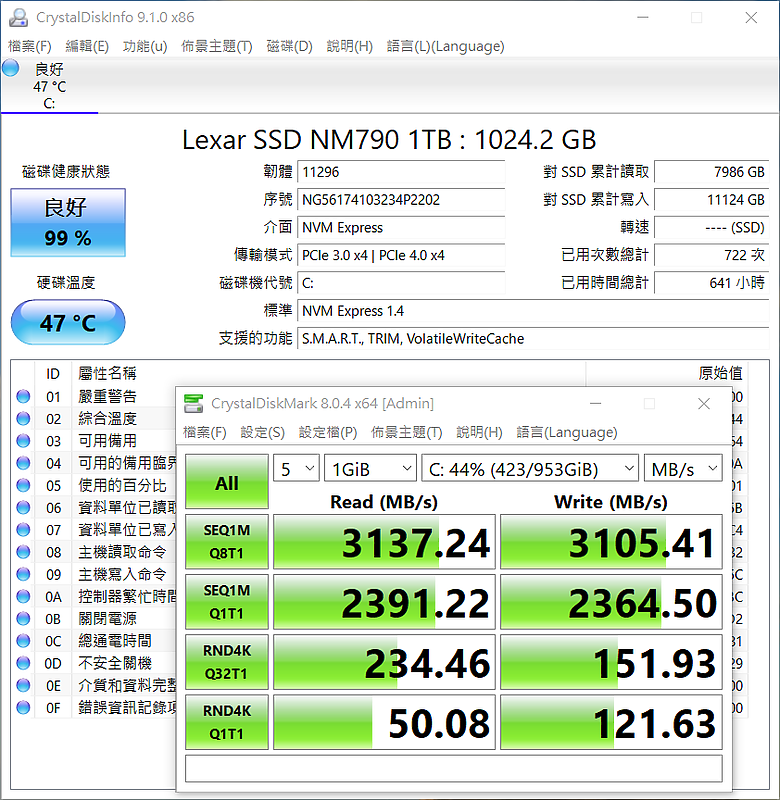This screenshot has width=780, height=800.
Task: Click the transfer mode field PCIe 3.0 x4
Action: tap(401, 255)
